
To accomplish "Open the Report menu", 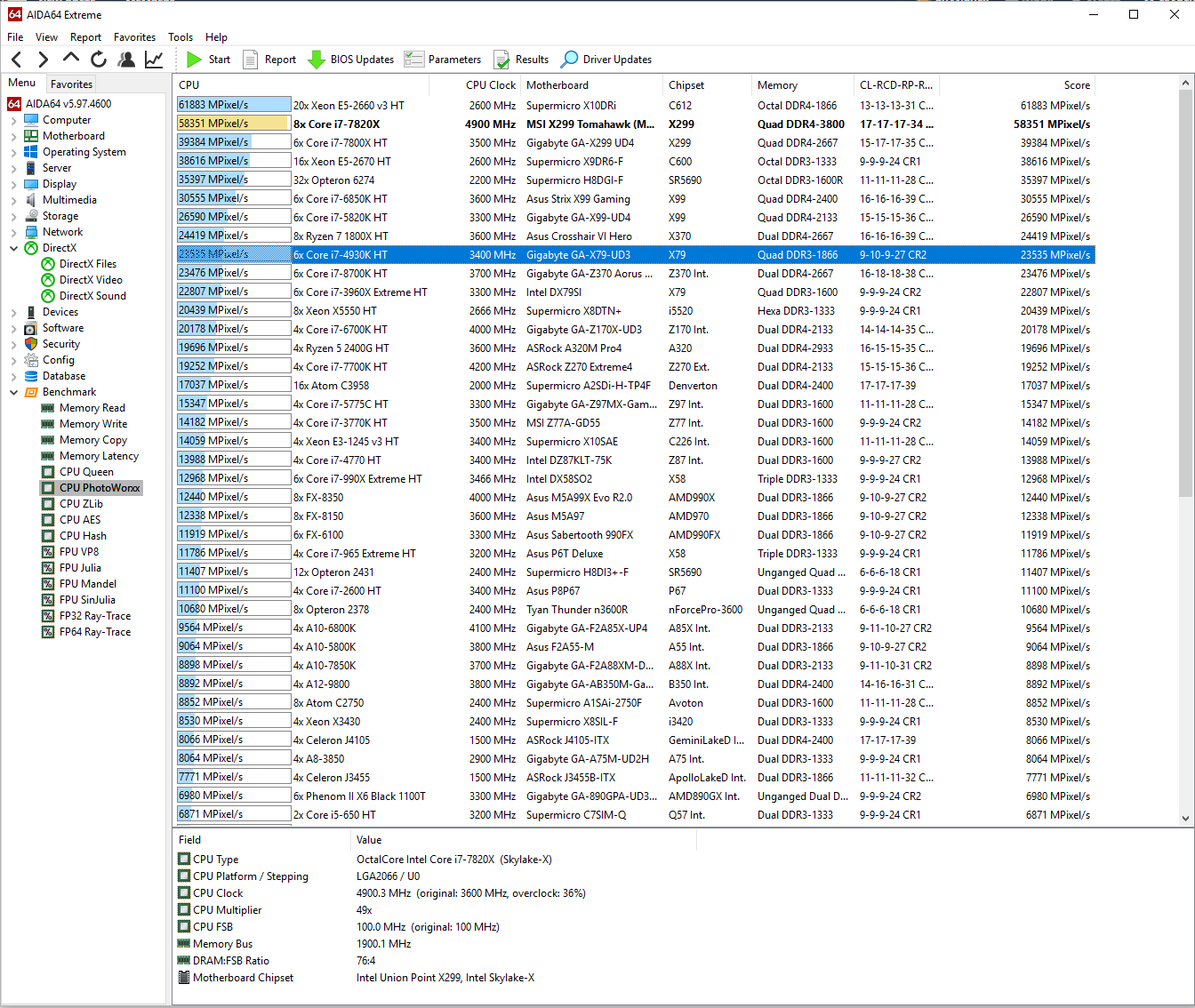I will [x=85, y=37].
